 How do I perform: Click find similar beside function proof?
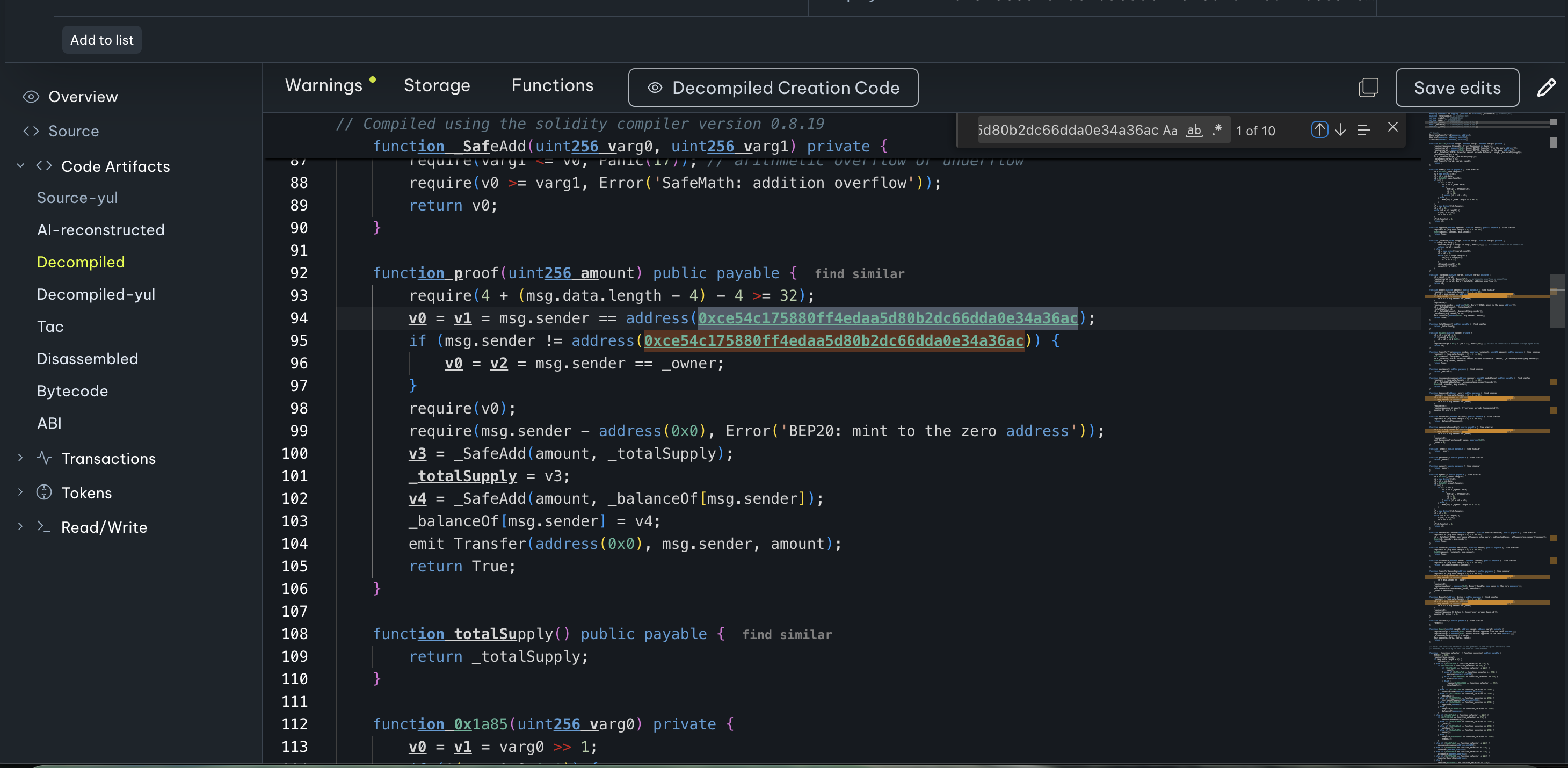pyautogui.click(x=860, y=274)
